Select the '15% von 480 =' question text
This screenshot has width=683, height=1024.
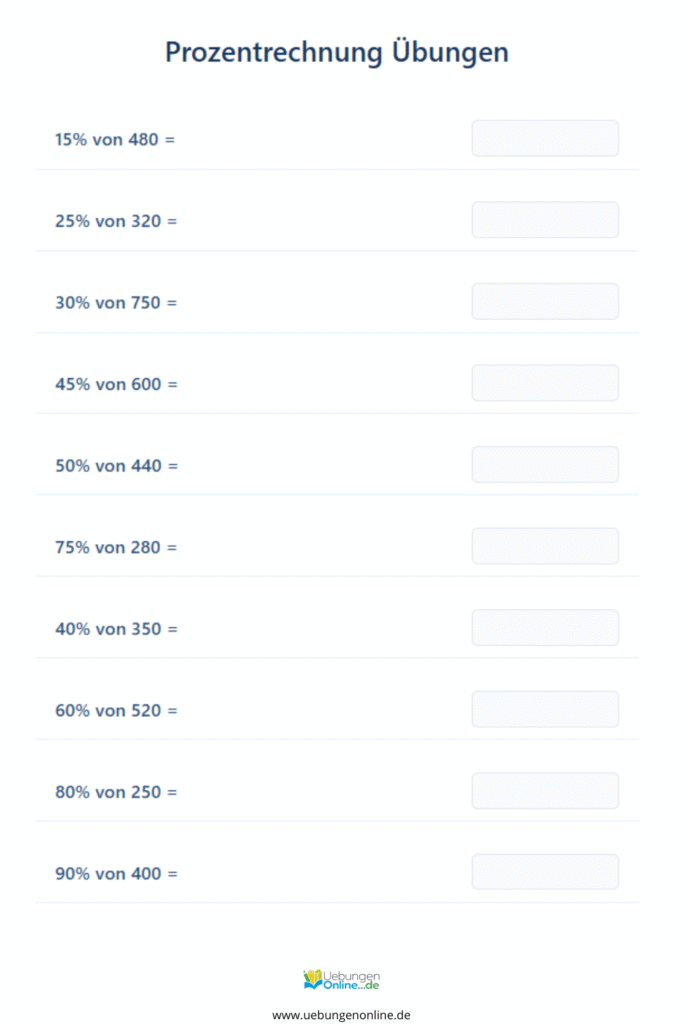(115, 140)
